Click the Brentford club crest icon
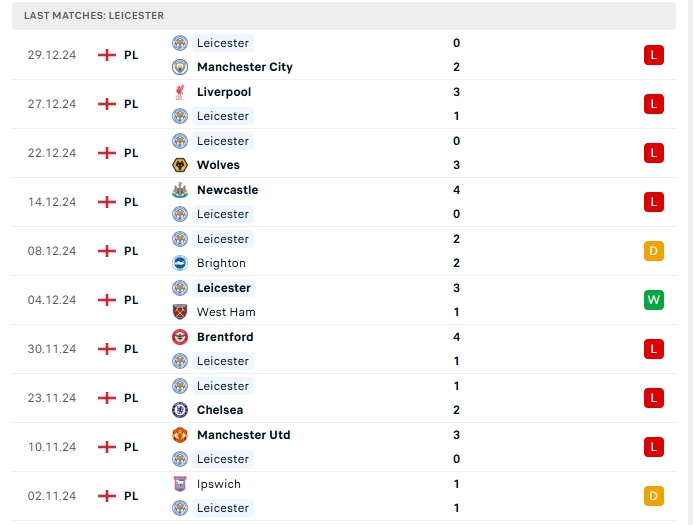Viewport: 693px width, 525px height. (x=180, y=337)
